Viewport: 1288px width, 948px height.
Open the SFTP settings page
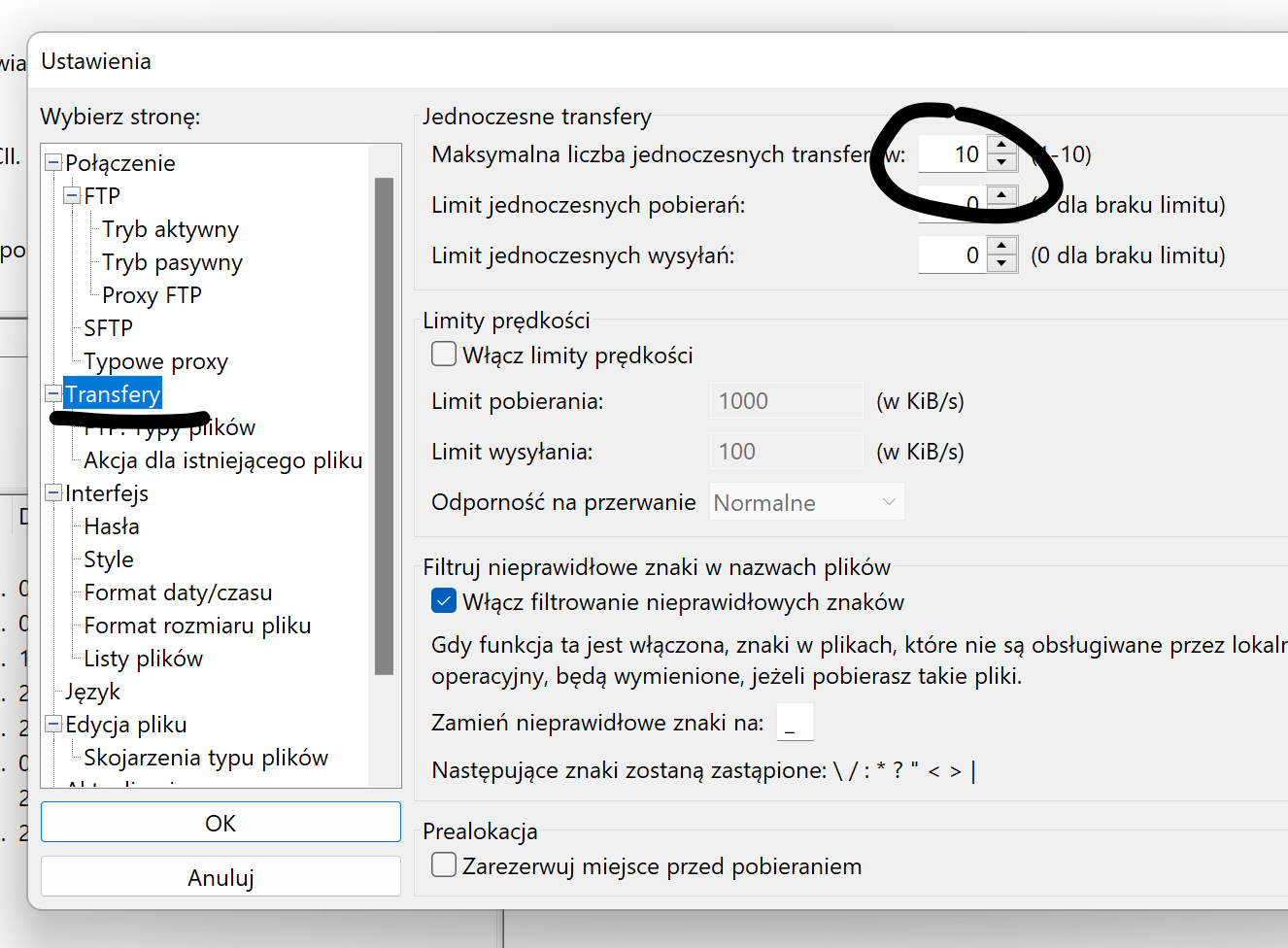[108, 328]
